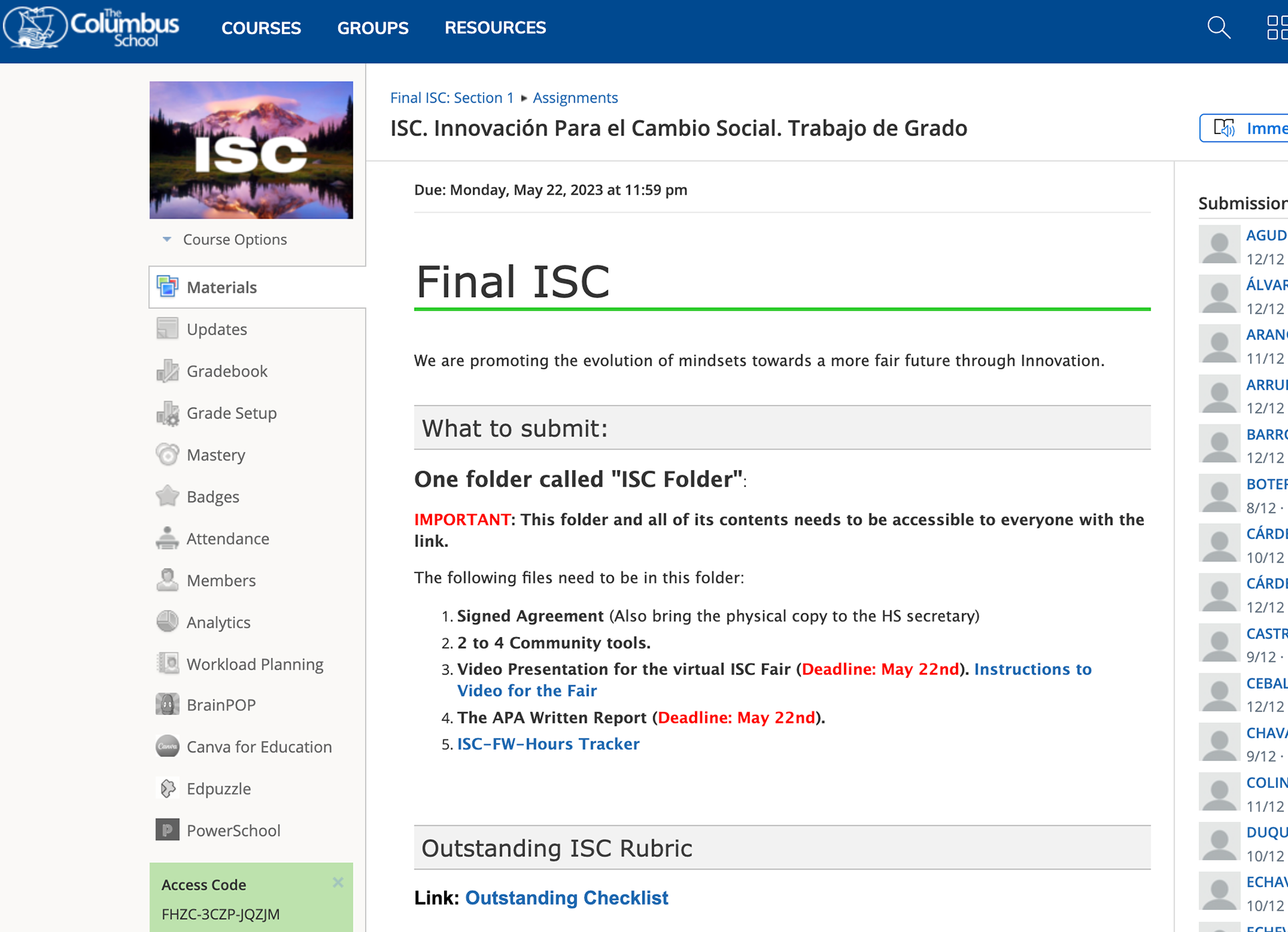This screenshot has width=1288, height=932.
Task: Open the RESOURCES menu
Action: point(495,27)
